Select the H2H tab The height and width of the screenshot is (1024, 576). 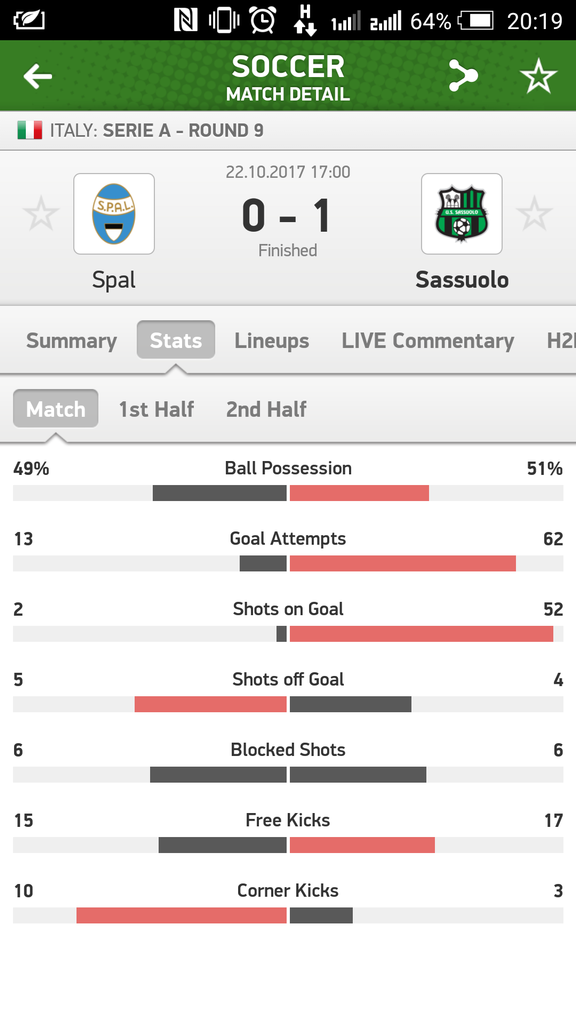pos(561,340)
